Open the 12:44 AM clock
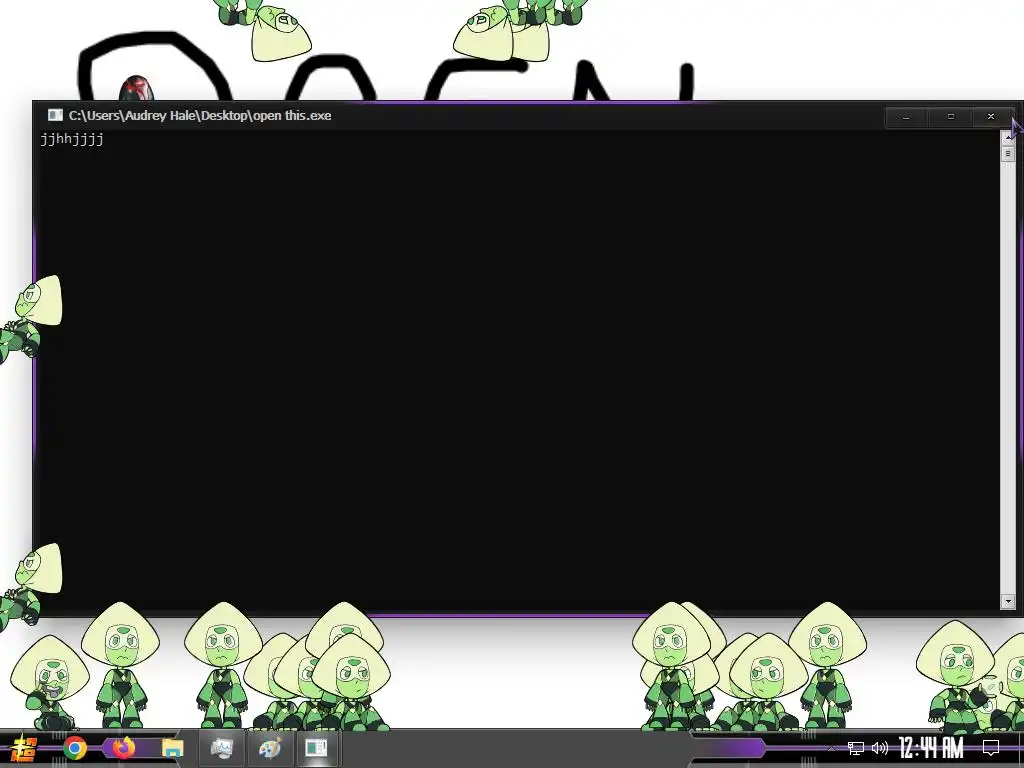Viewport: 1024px width, 768px height. [931, 748]
